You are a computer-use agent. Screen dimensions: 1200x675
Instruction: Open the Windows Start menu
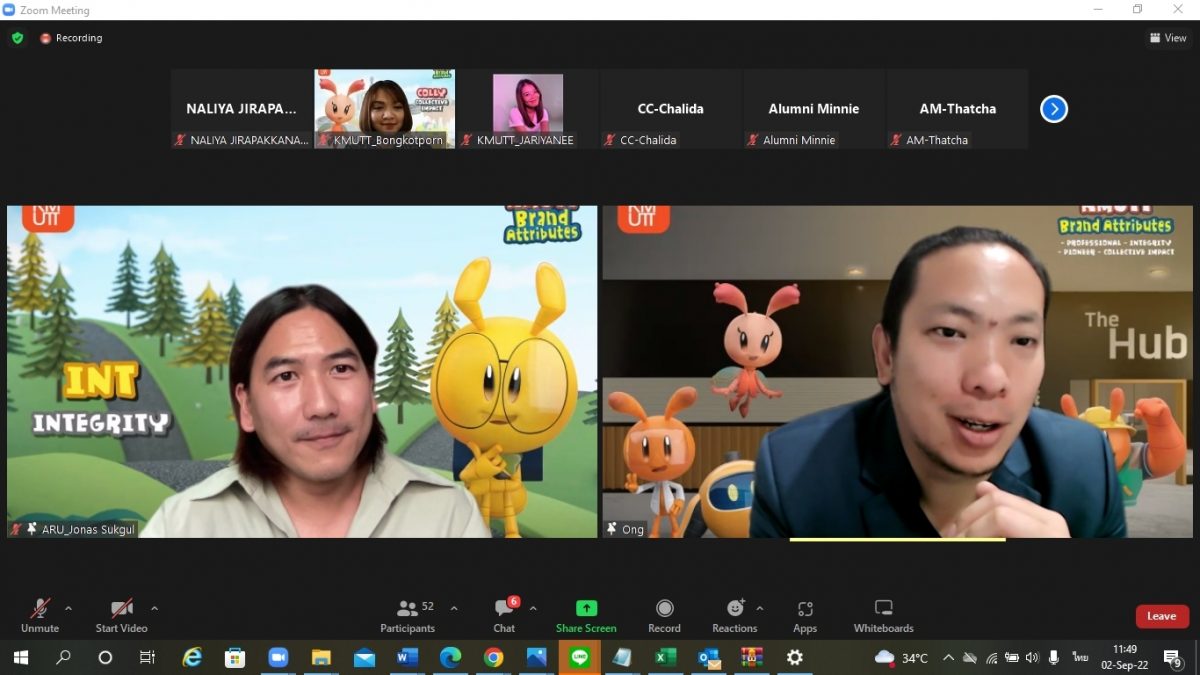20,657
